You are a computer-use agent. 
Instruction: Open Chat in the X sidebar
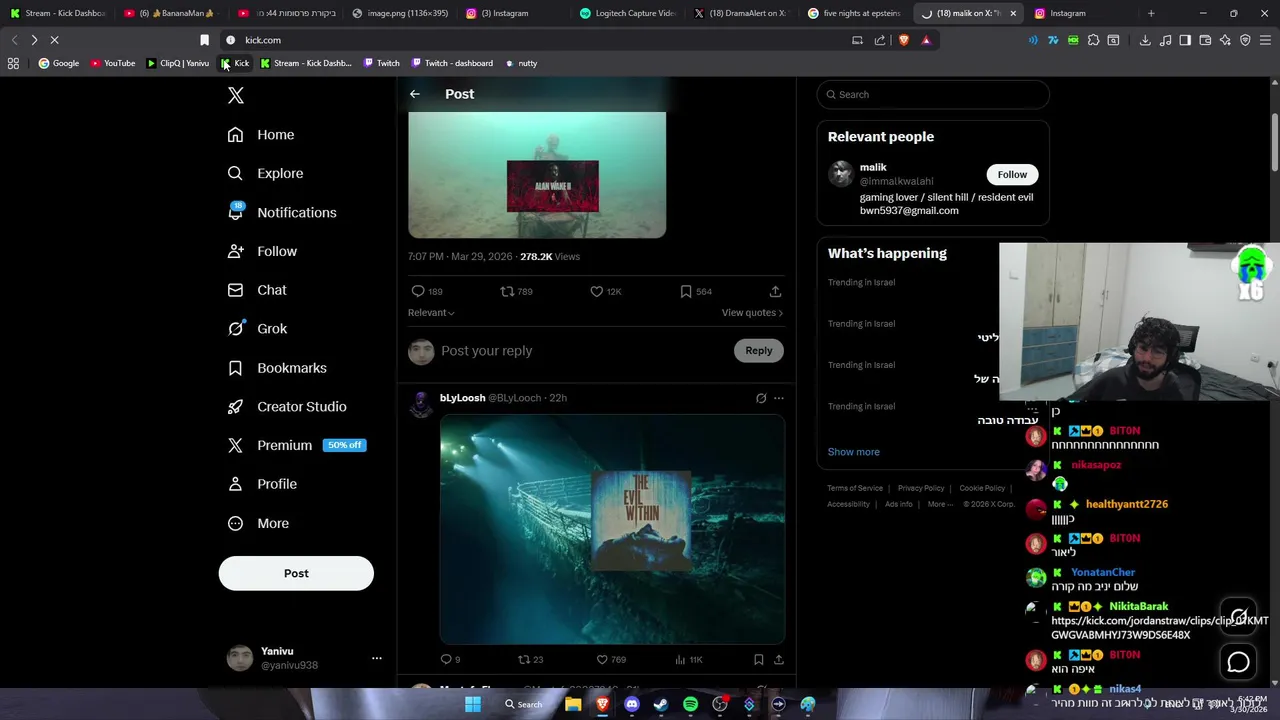pyautogui.click(x=257, y=290)
